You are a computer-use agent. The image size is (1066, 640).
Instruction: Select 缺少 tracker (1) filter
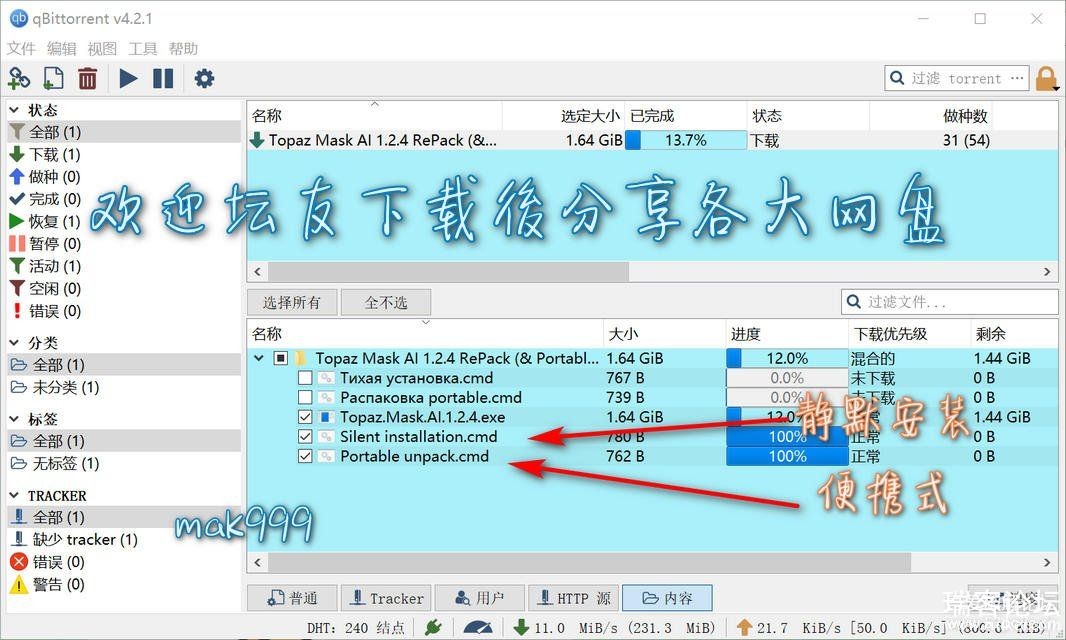[73, 539]
